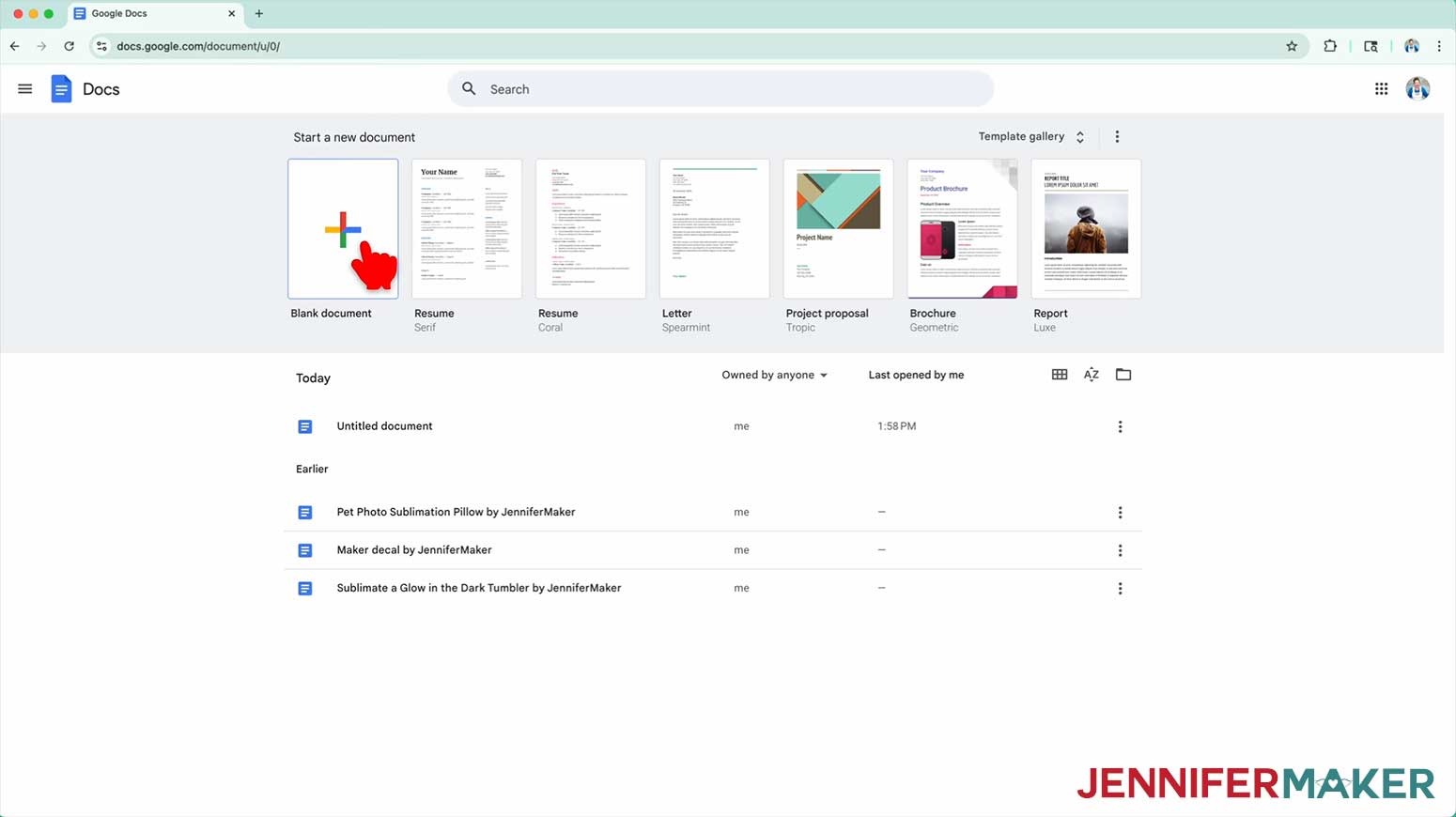Viewport: 1456px width, 817px height.
Task: Open the file picker folder icon
Action: coord(1123,375)
